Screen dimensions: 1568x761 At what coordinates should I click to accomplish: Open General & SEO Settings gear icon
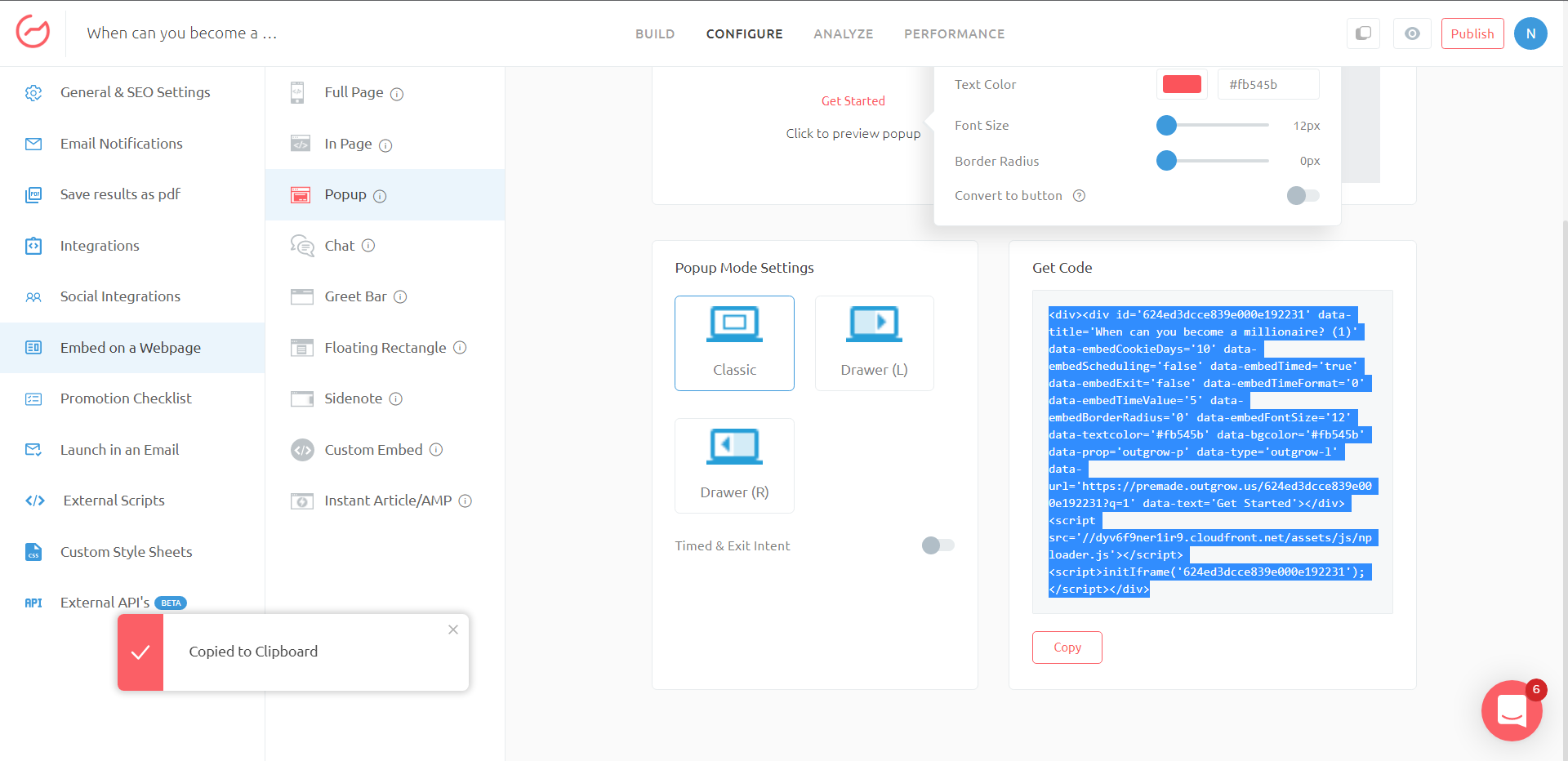point(33,93)
